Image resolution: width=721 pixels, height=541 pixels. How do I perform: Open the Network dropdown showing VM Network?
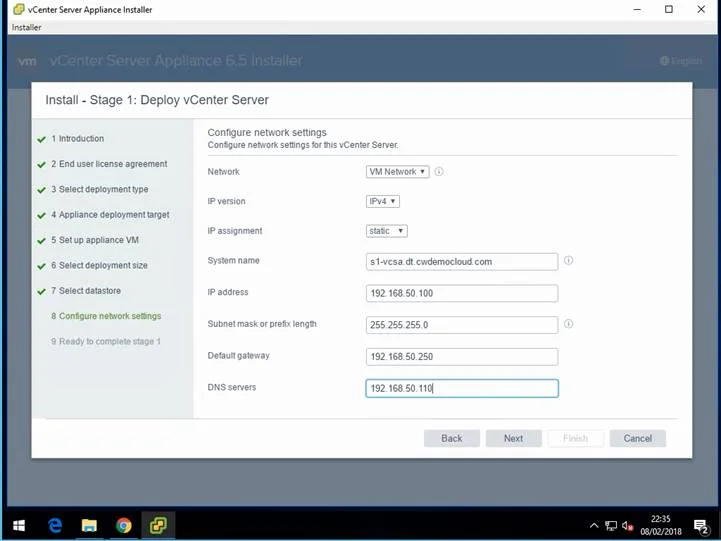[x=398, y=172]
